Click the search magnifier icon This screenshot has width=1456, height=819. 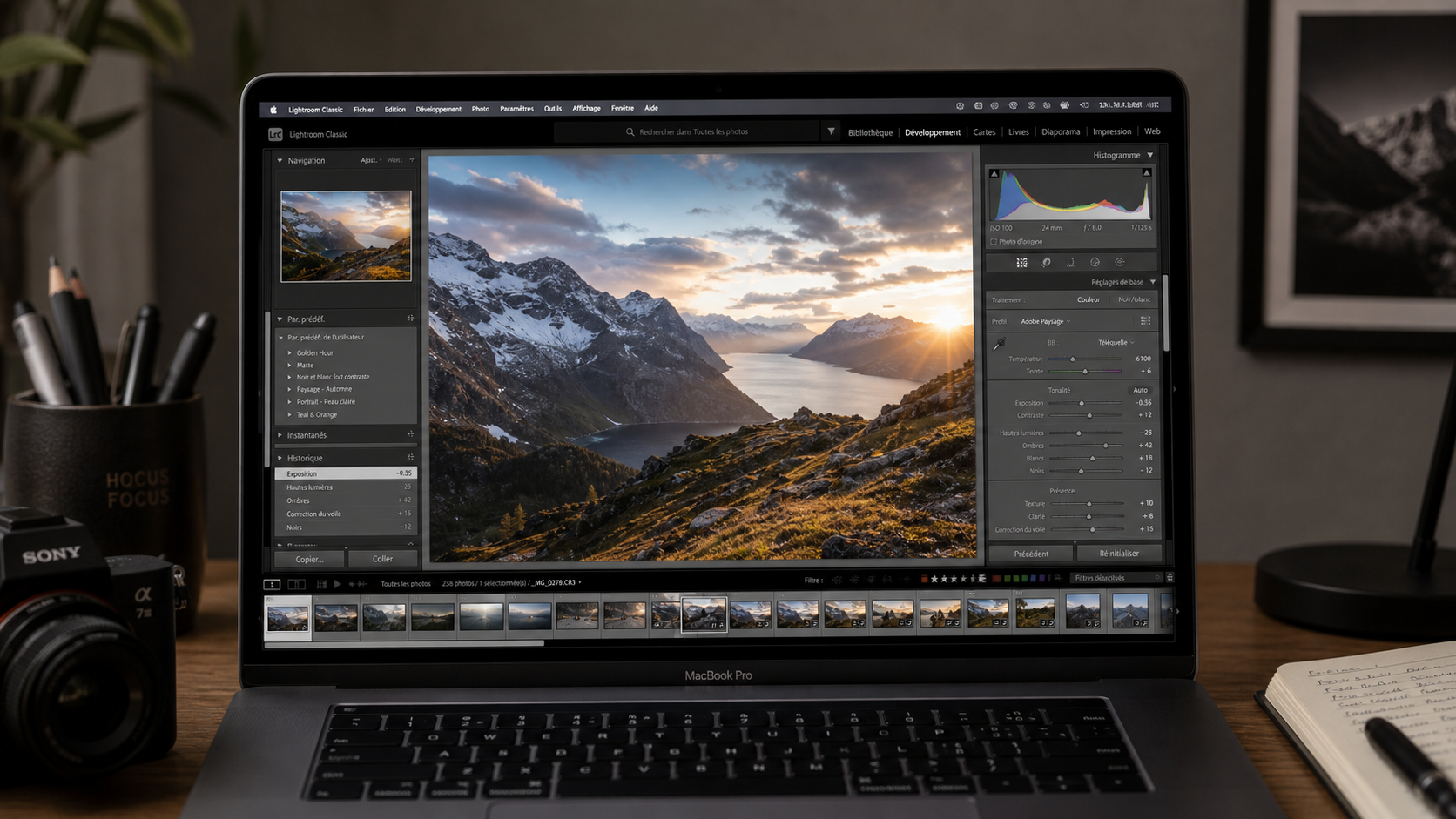pos(630,132)
